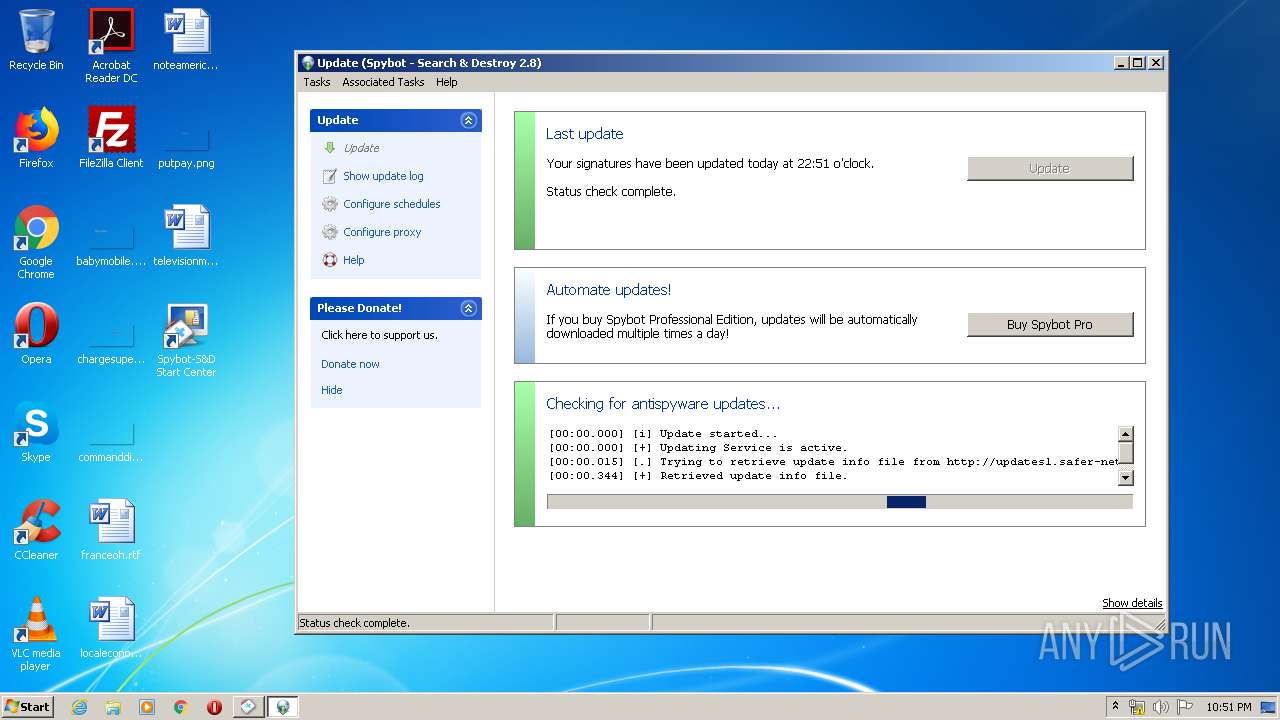Open the Tasks menu
1280x720 pixels.
[x=317, y=82]
